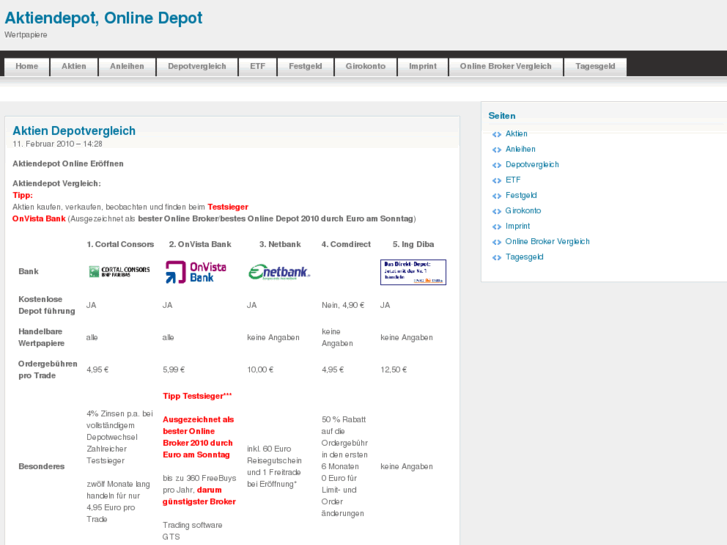The image size is (727, 545).
Task: Click the ETF link in Seiten sidebar
Action: [513, 180]
